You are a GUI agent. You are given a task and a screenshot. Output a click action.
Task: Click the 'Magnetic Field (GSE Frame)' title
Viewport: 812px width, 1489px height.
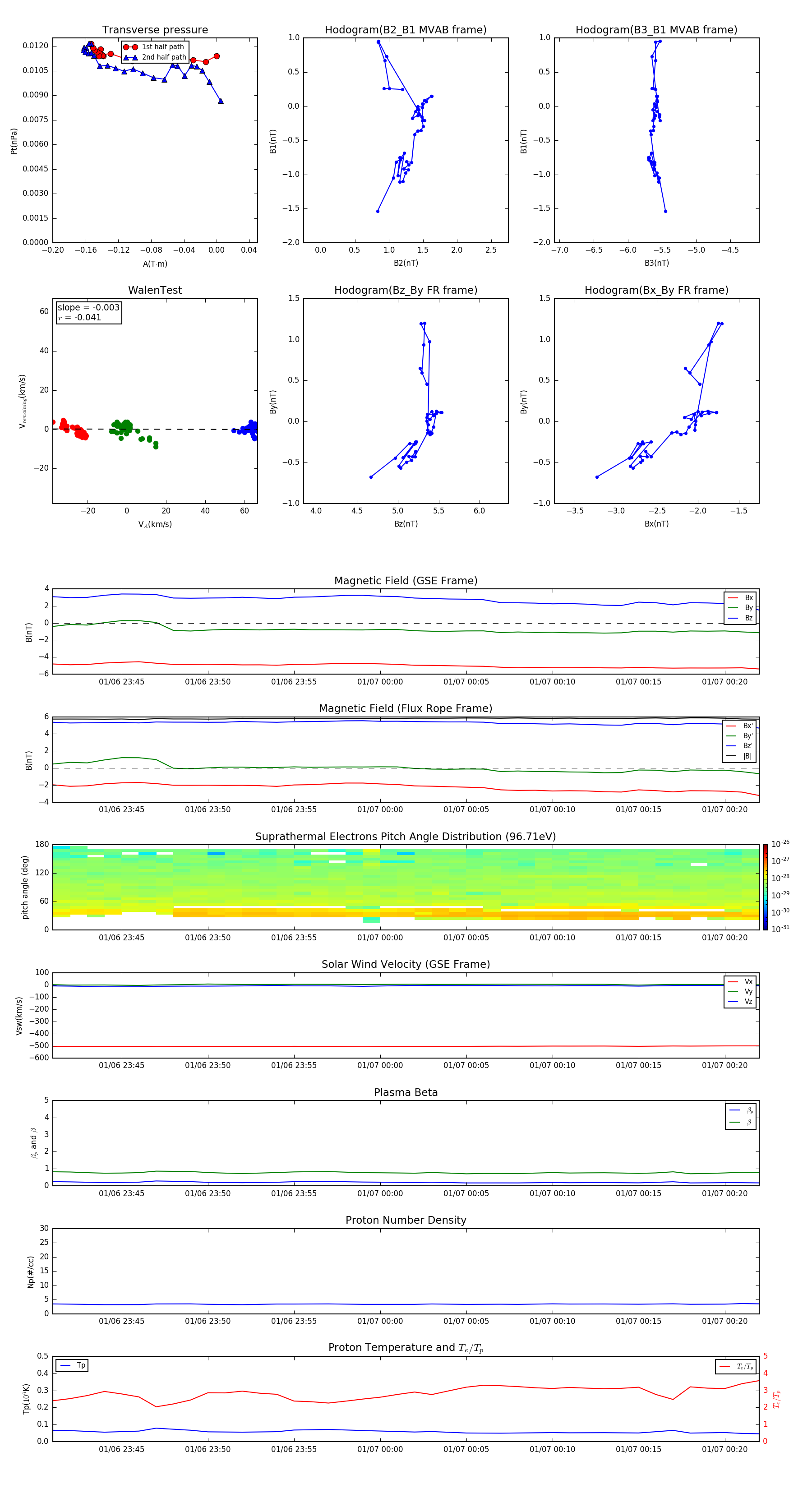(406, 581)
